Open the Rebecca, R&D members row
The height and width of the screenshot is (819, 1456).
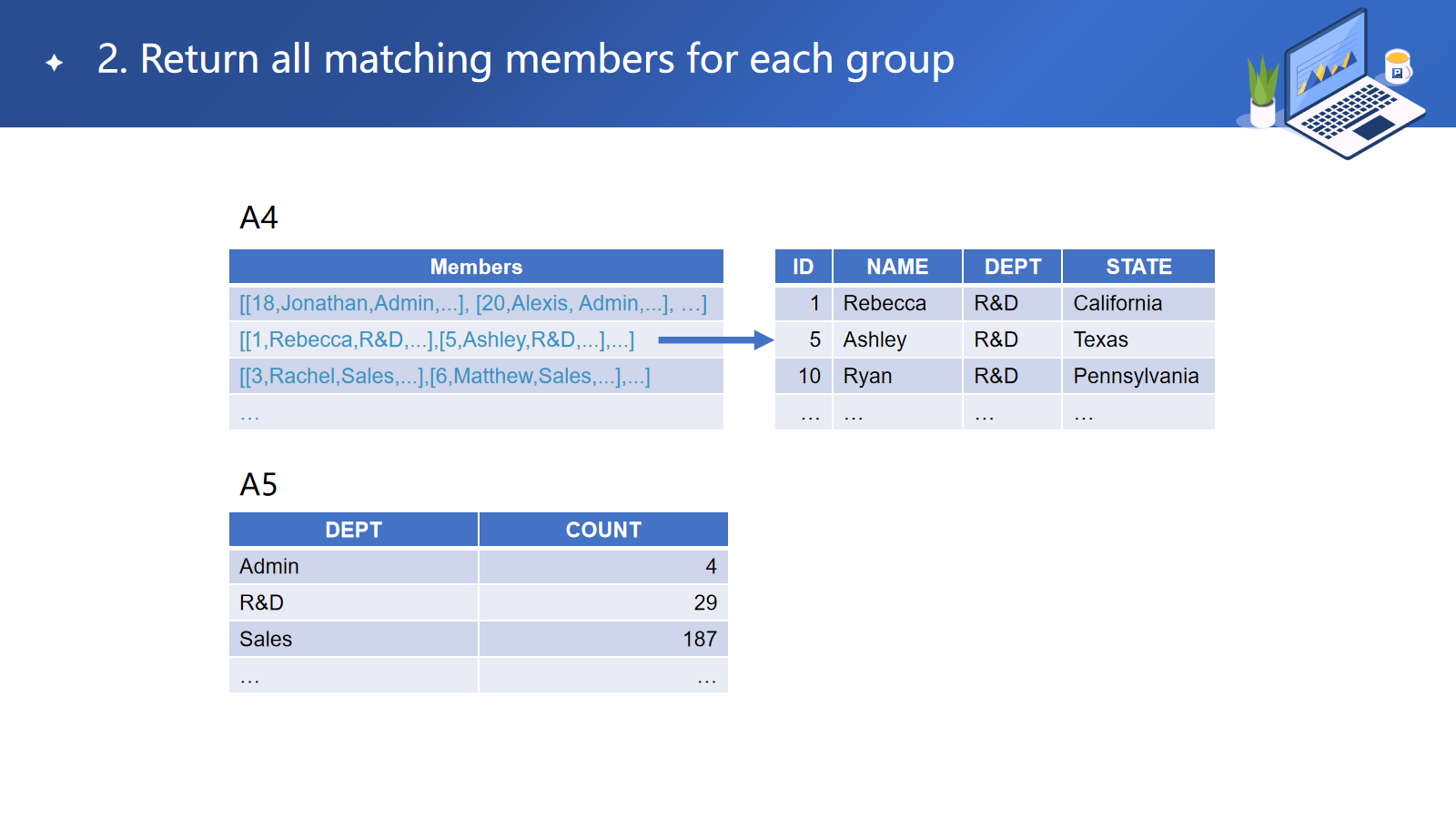pyautogui.click(x=437, y=340)
